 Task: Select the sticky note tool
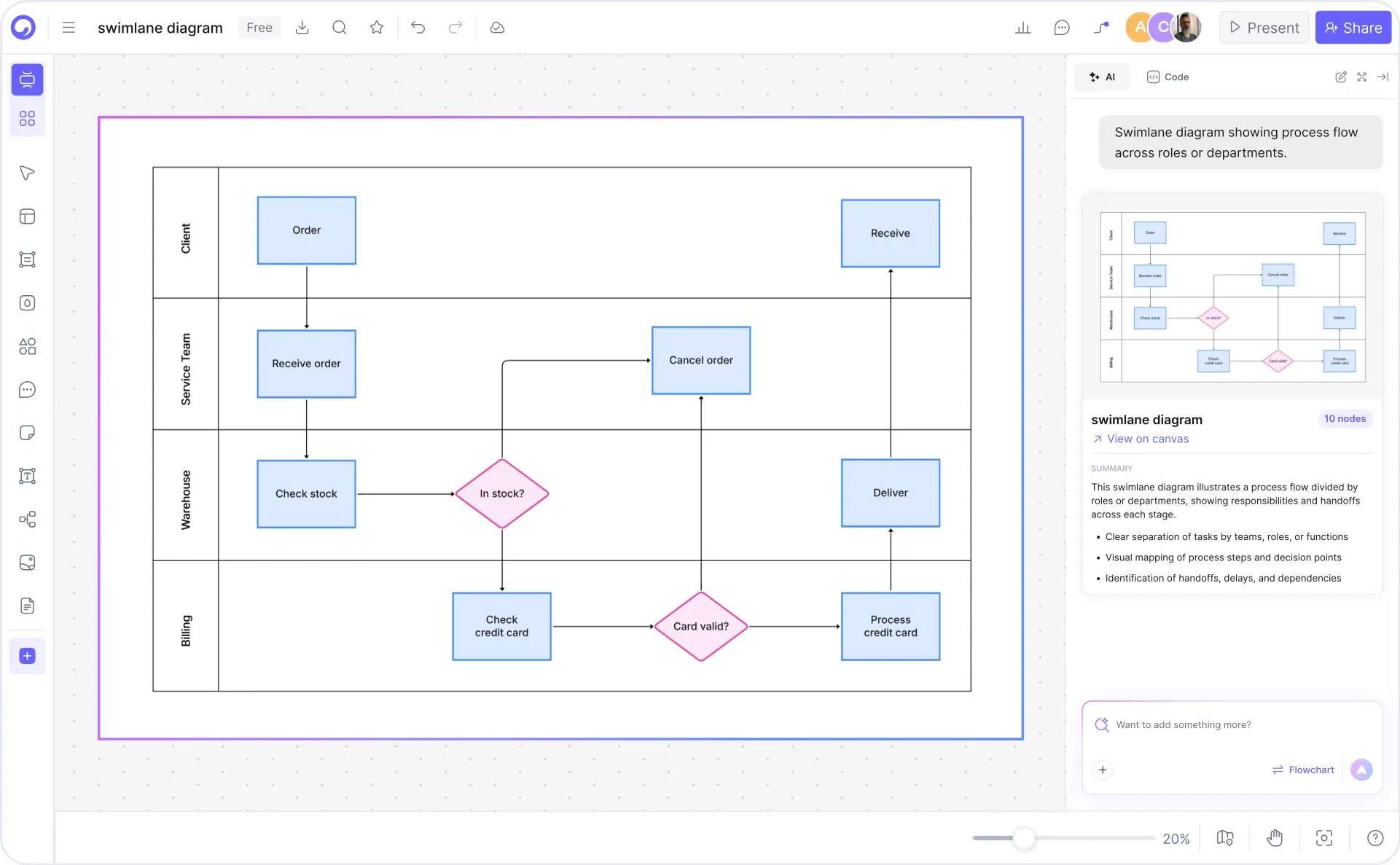27,433
